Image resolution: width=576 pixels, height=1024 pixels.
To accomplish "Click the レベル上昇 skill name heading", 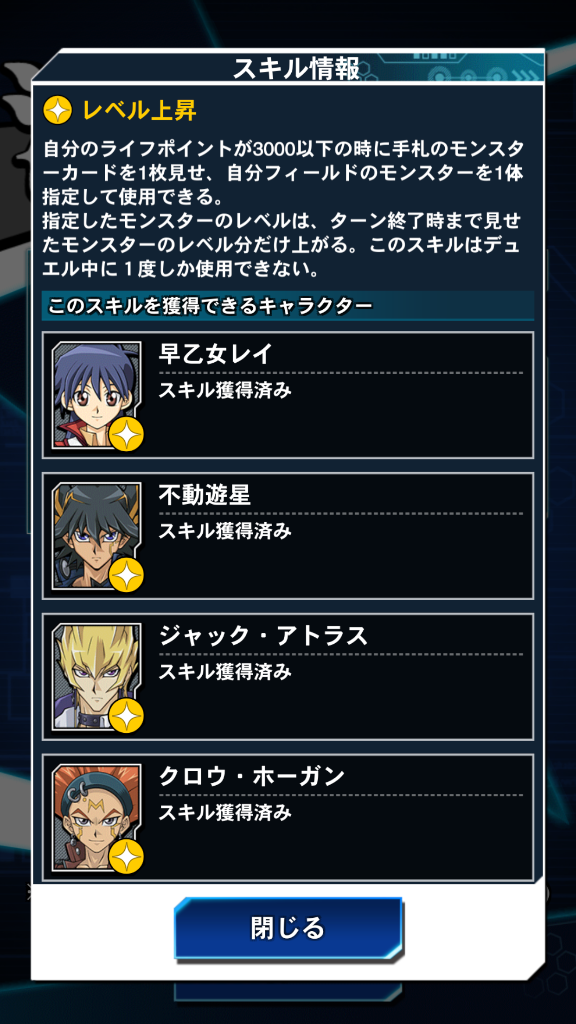I will pyautogui.click(x=139, y=110).
